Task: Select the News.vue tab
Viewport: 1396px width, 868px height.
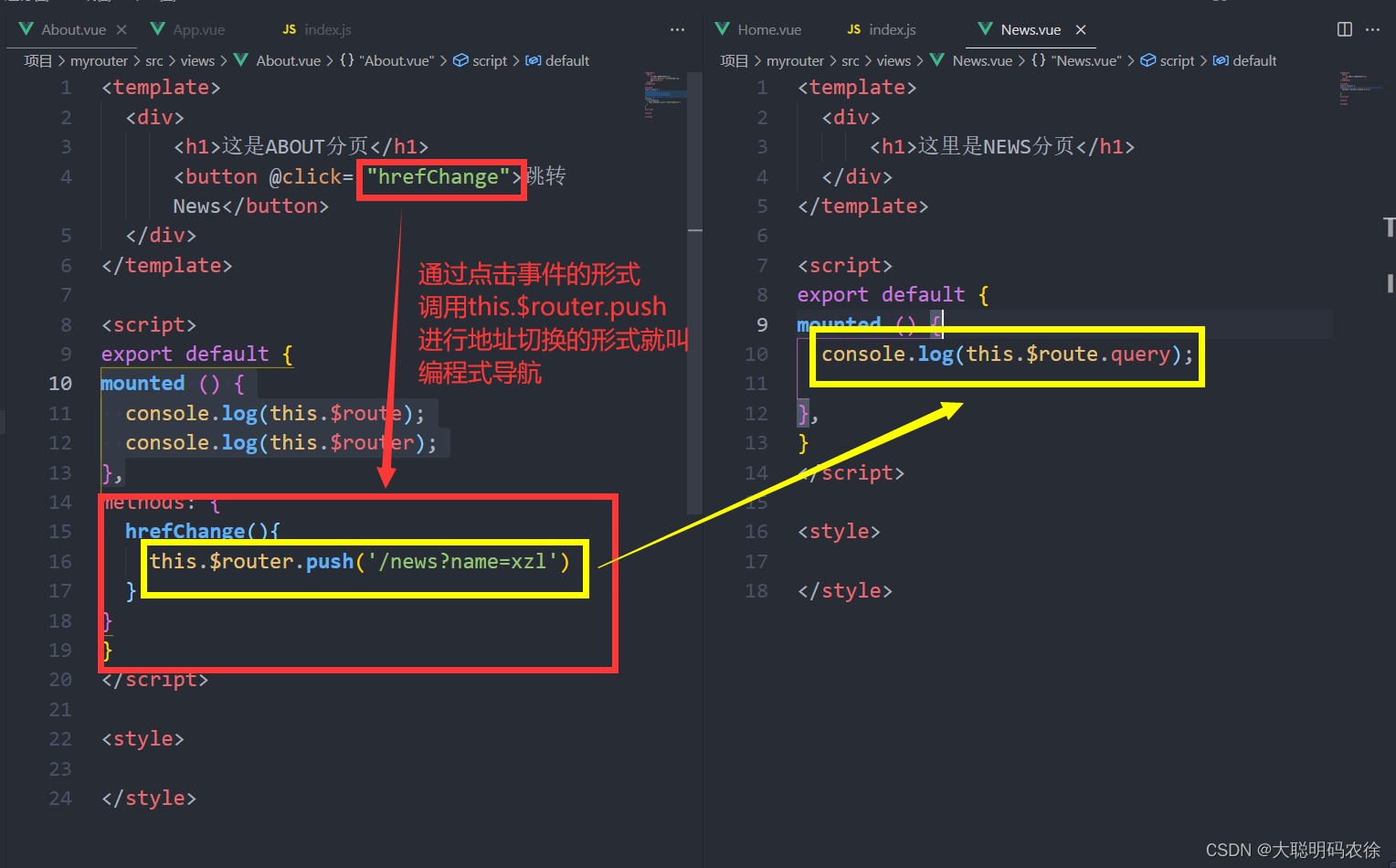Action: 1031,29
